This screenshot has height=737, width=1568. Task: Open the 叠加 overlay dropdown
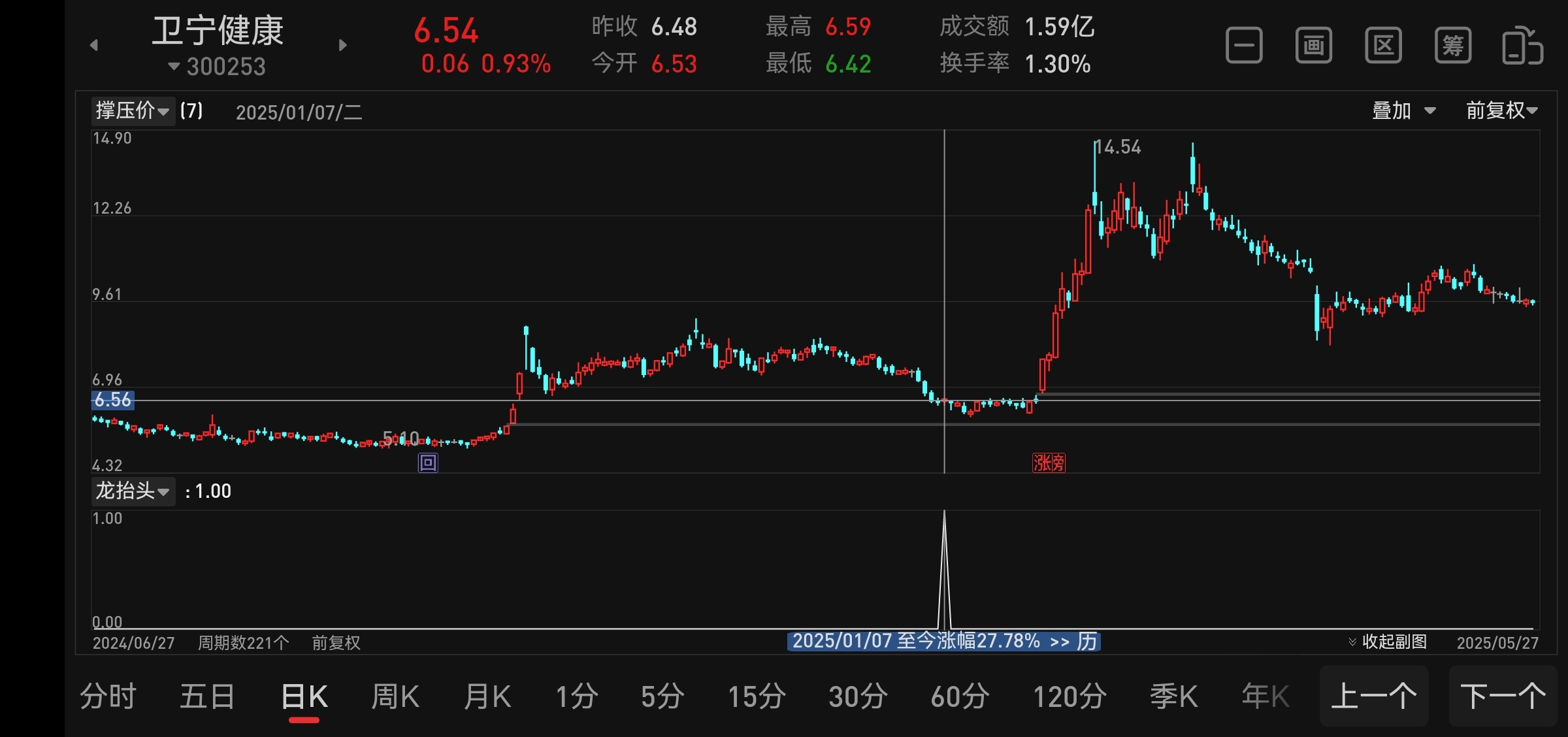(x=1403, y=110)
